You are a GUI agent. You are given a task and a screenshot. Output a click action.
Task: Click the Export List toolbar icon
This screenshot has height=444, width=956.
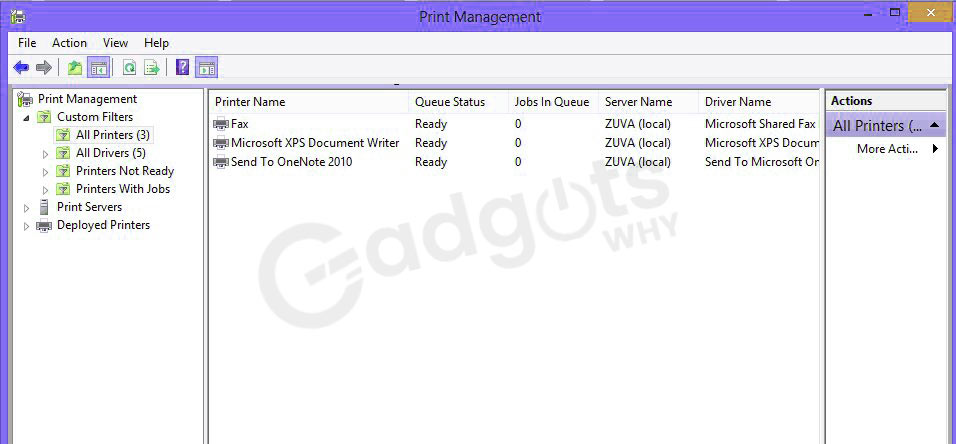151,68
